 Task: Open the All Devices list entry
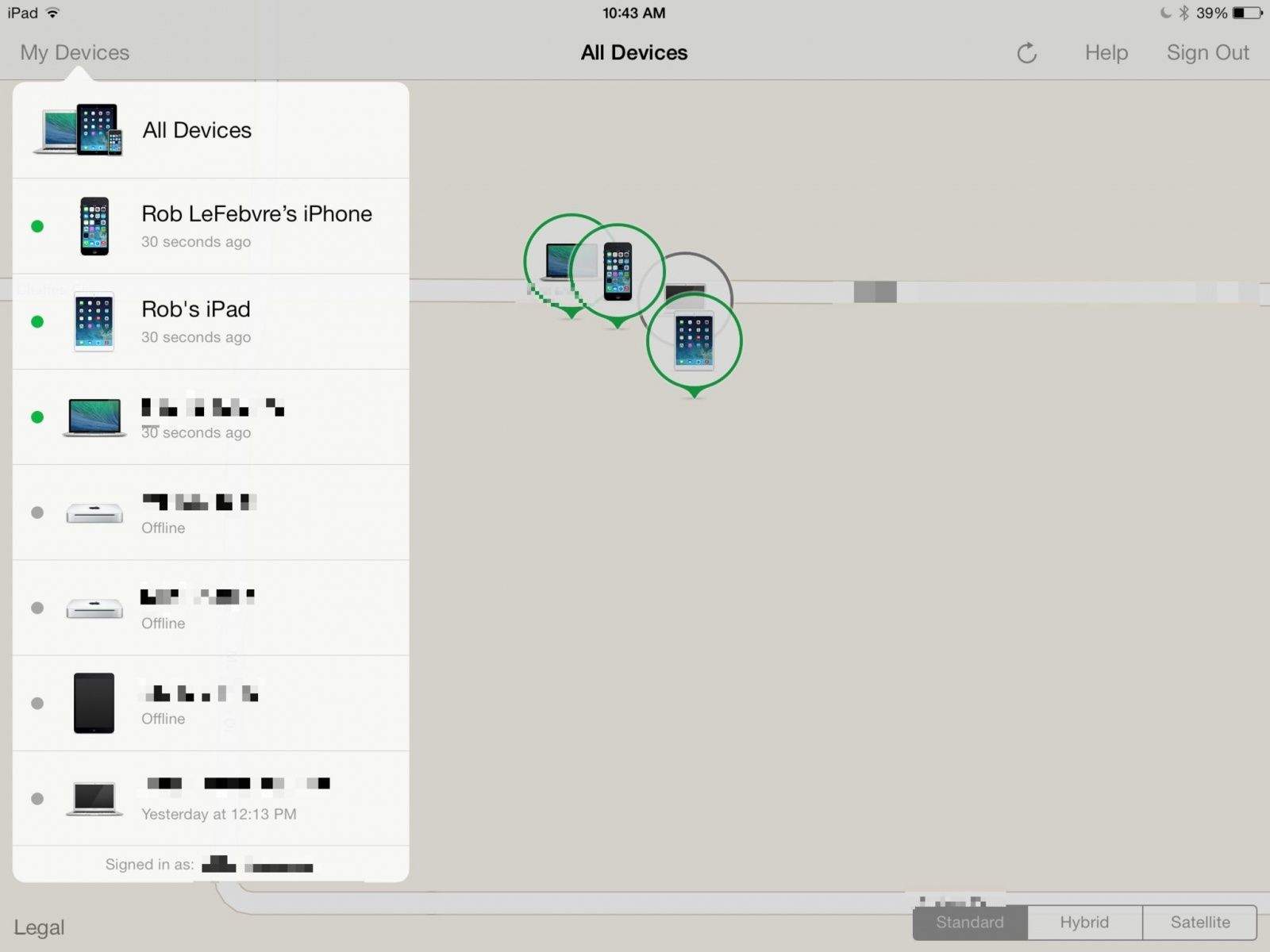pos(211,130)
